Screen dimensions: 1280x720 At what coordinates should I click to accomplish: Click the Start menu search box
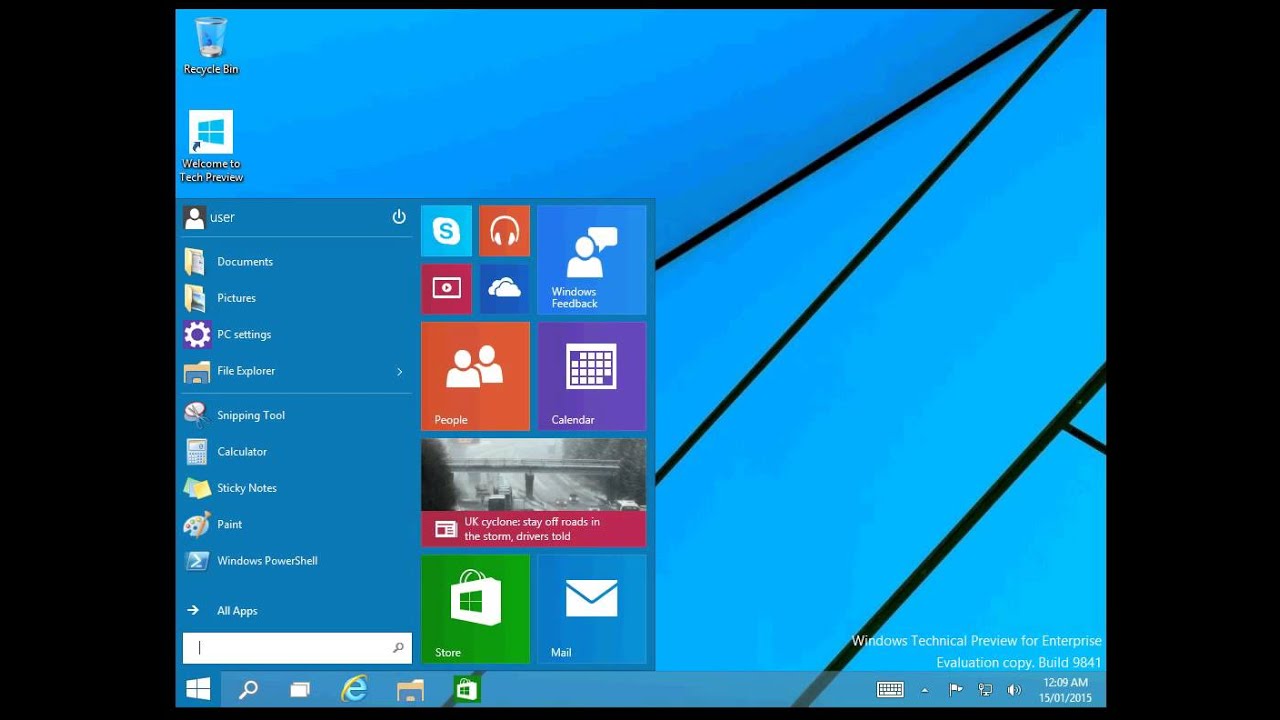click(297, 648)
